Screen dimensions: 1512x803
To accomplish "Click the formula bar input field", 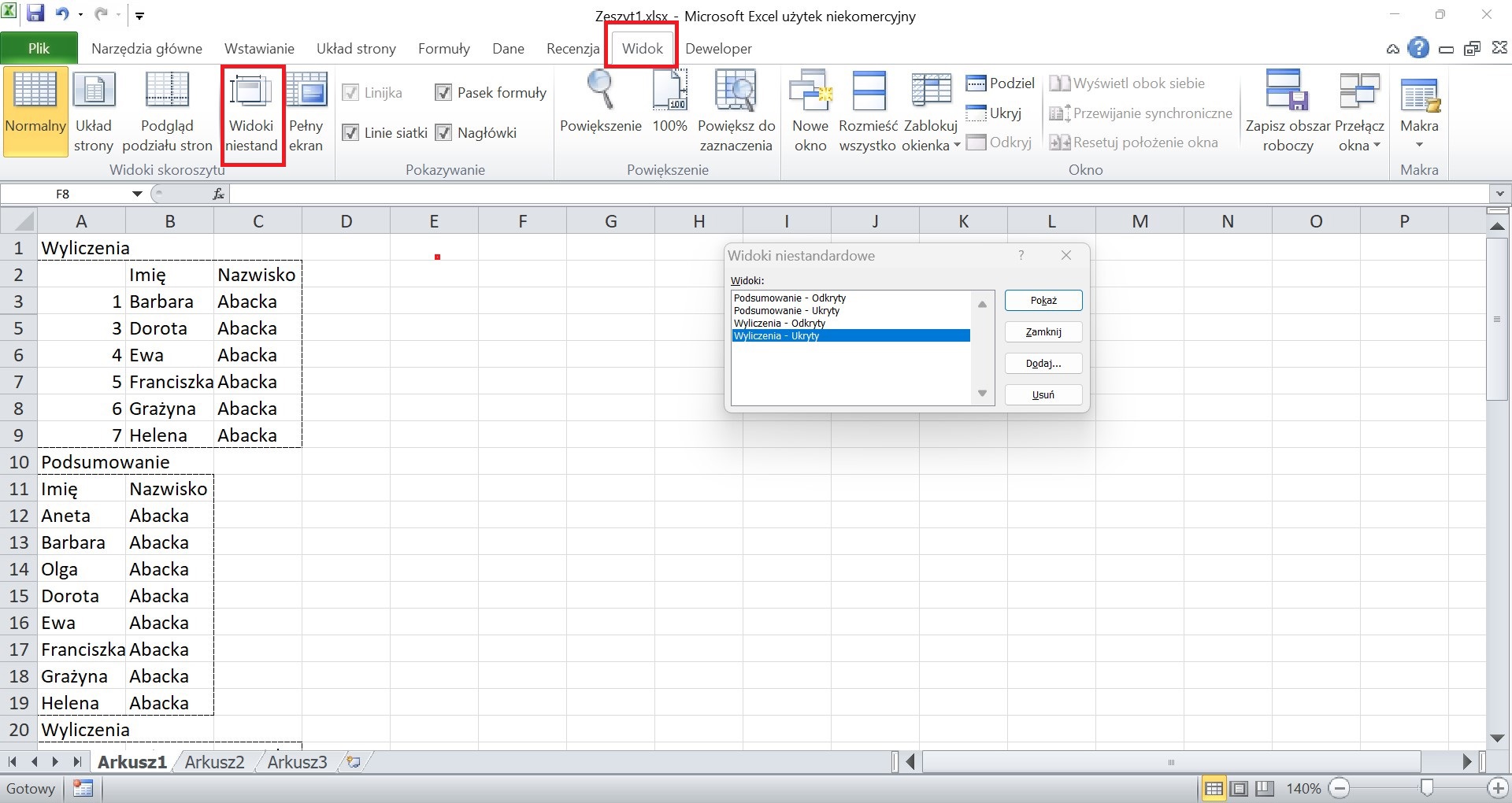I will 858,194.
